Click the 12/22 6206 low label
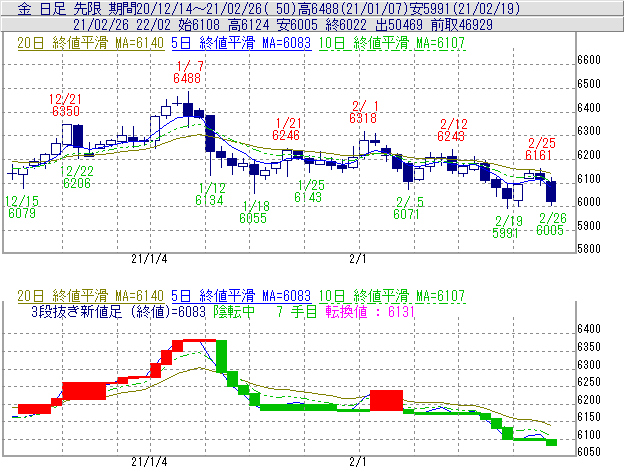This screenshot has height=473, width=624. pos(77,177)
